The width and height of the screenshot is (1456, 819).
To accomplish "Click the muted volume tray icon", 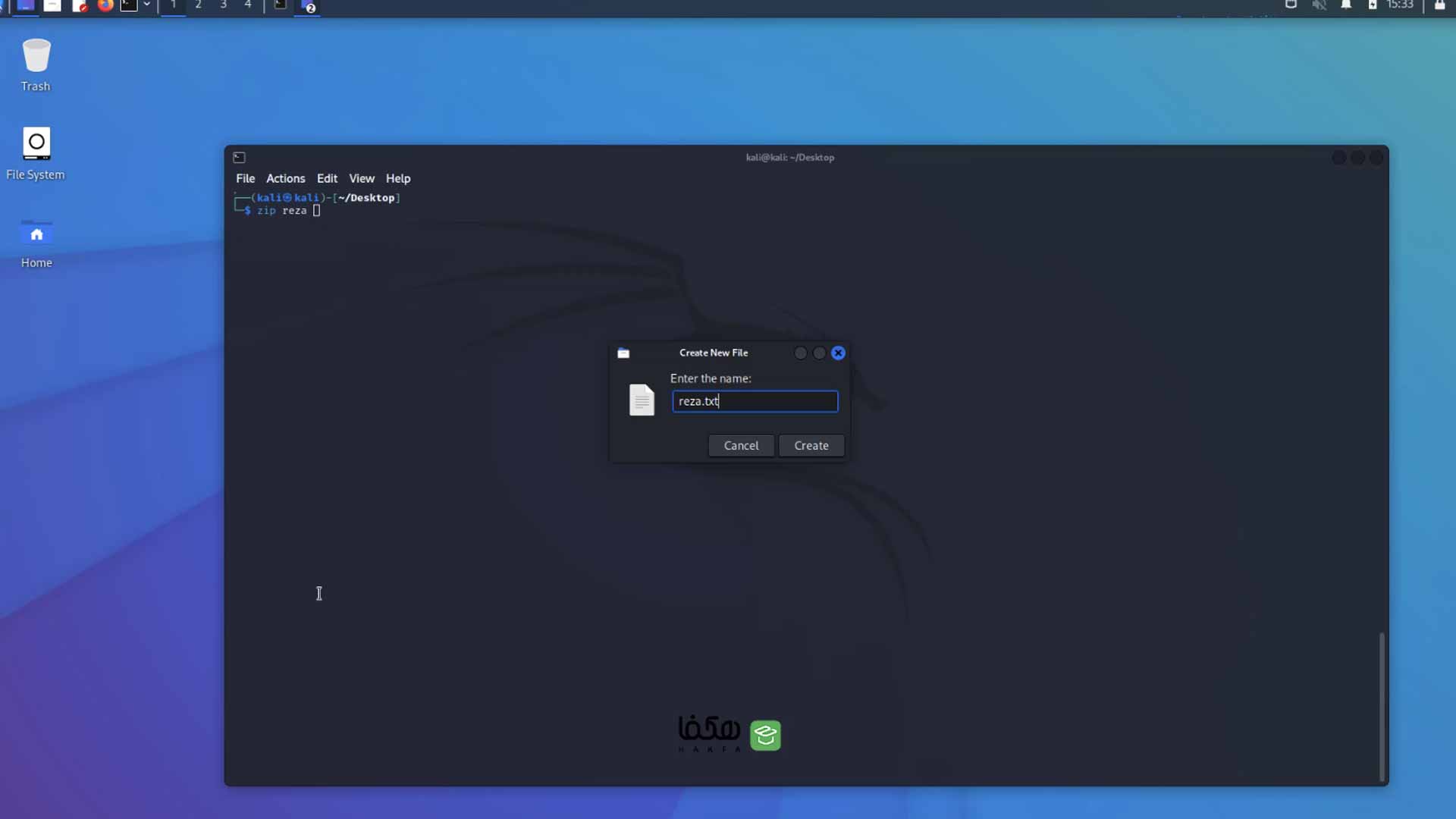I will 1319,5.
